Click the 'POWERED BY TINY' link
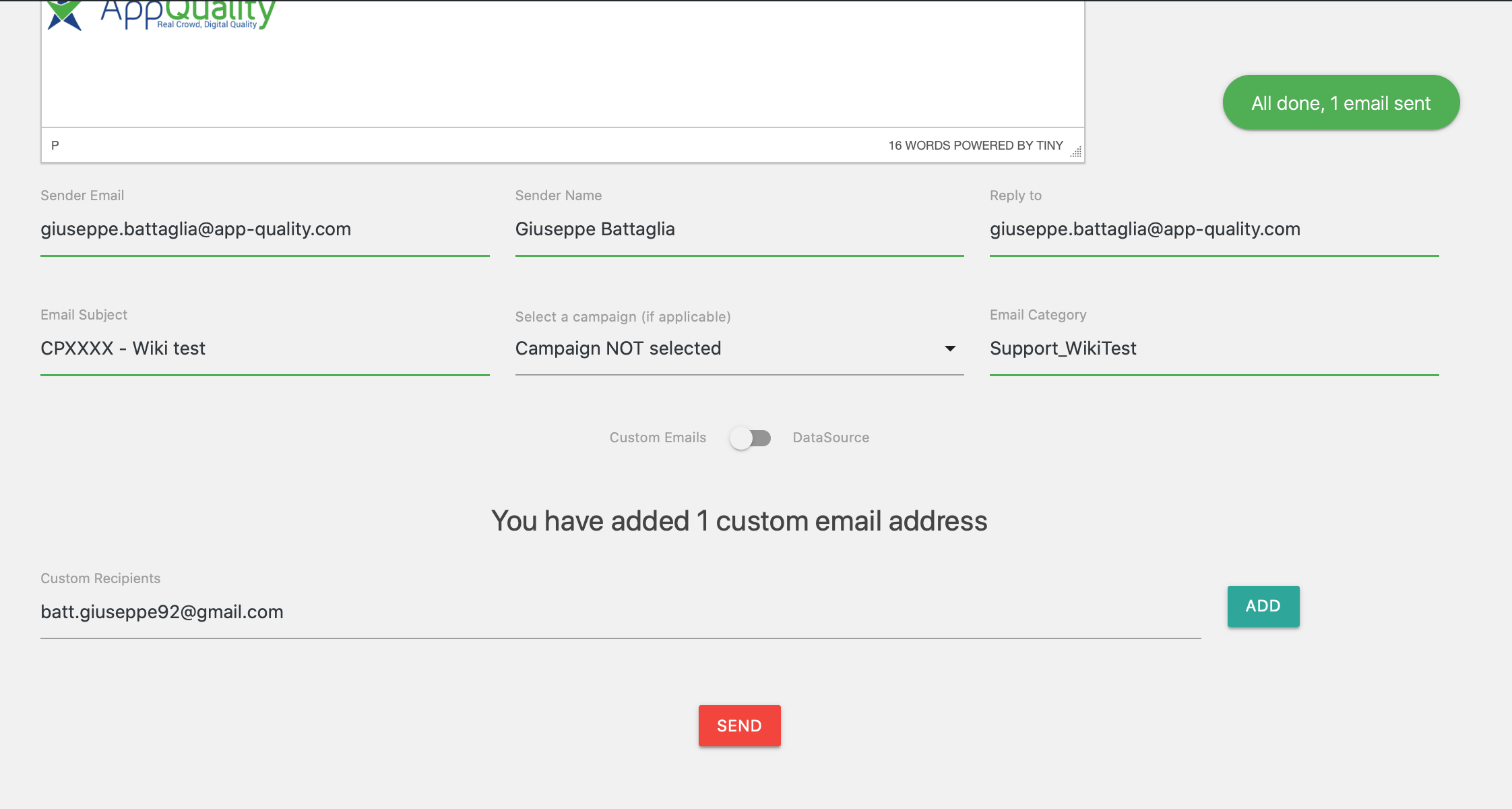The image size is (1512, 809). [1009, 146]
